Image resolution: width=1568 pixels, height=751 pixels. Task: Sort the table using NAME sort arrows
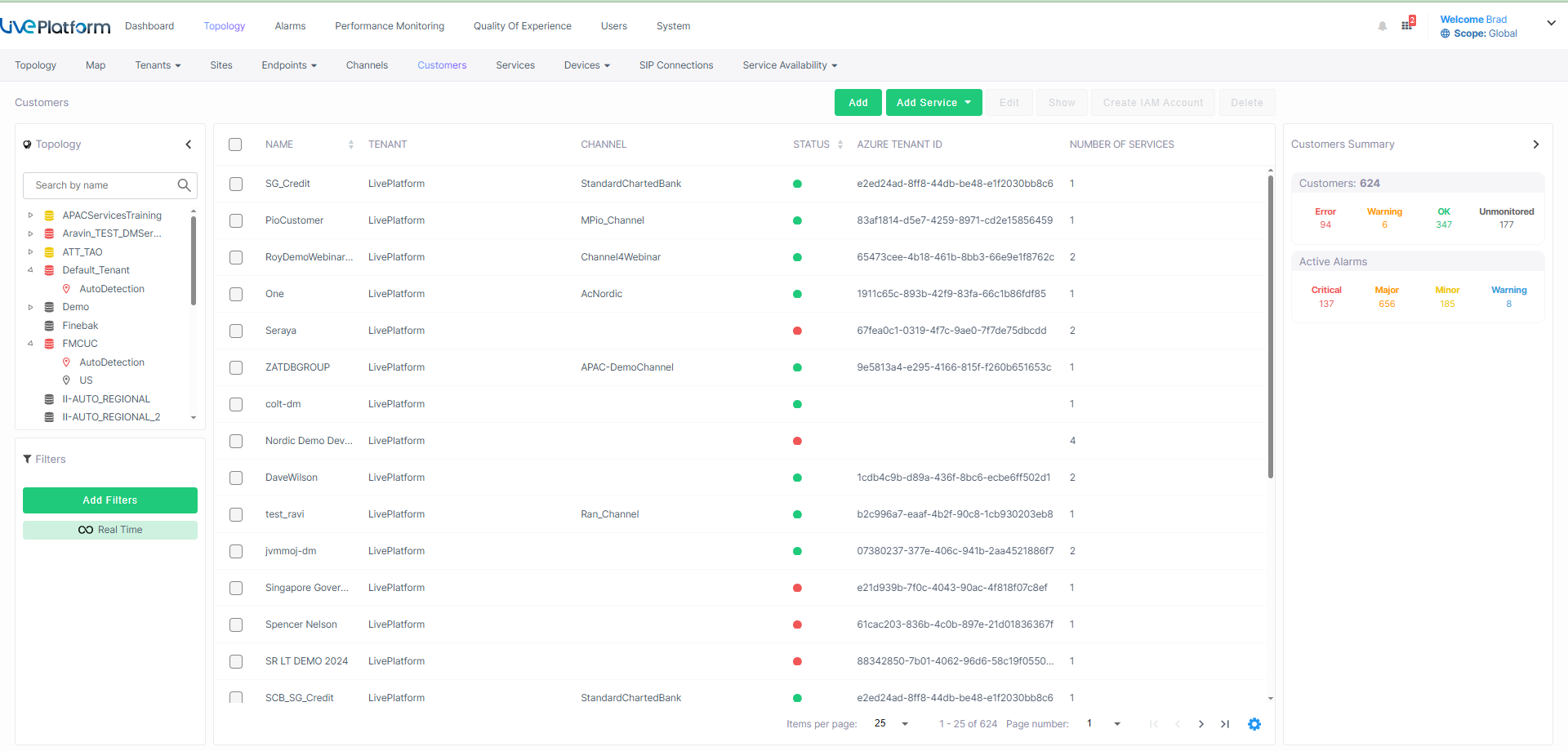[351, 144]
